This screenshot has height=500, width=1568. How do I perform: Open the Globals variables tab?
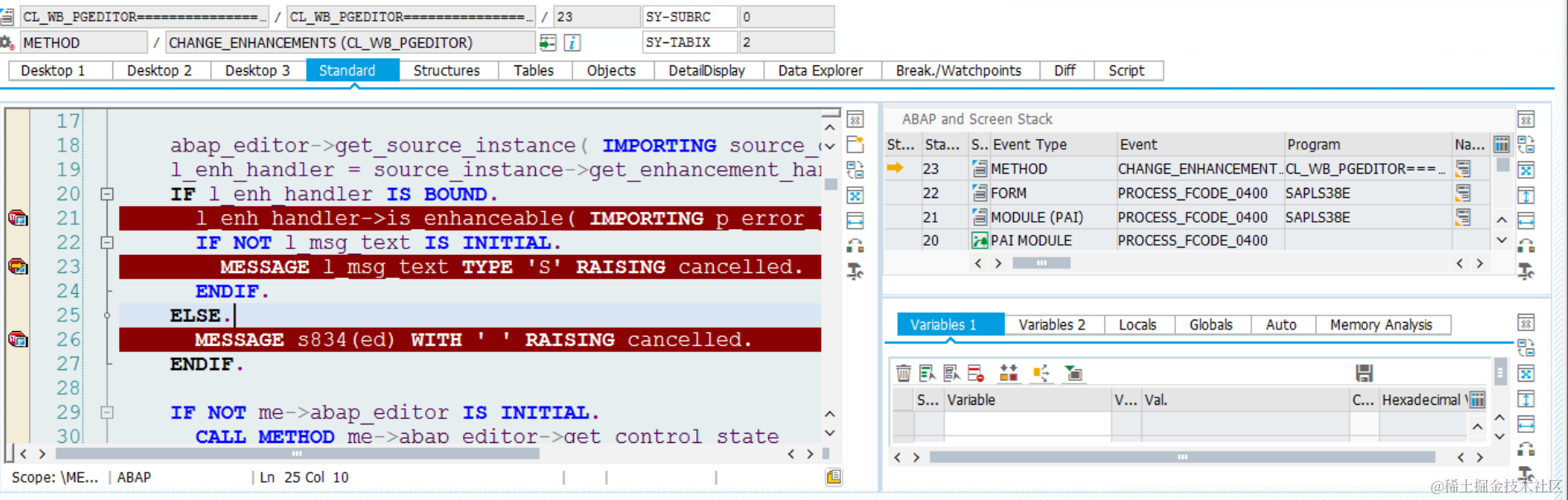pos(1212,325)
